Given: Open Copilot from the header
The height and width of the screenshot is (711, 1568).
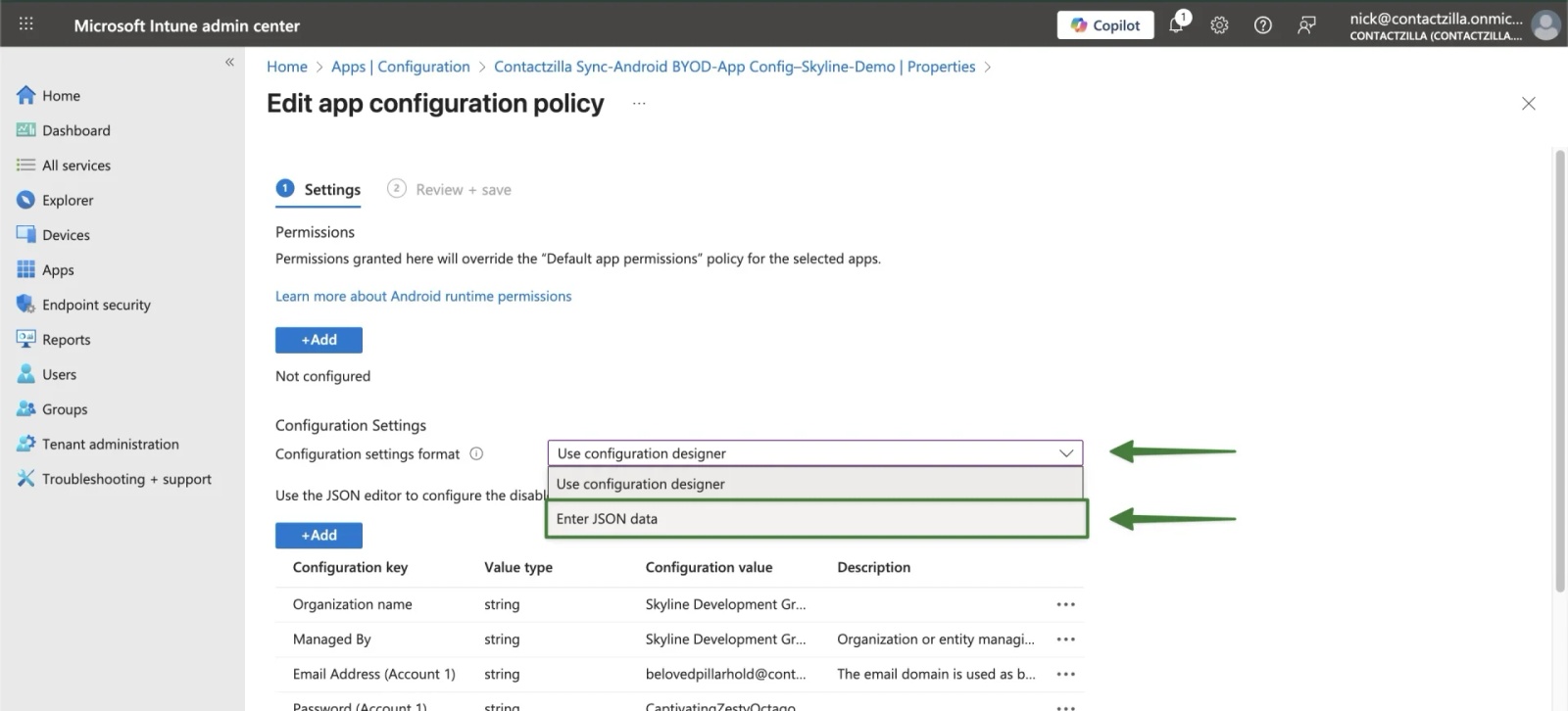Looking at the screenshot, I should click(x=1105, y=25).
